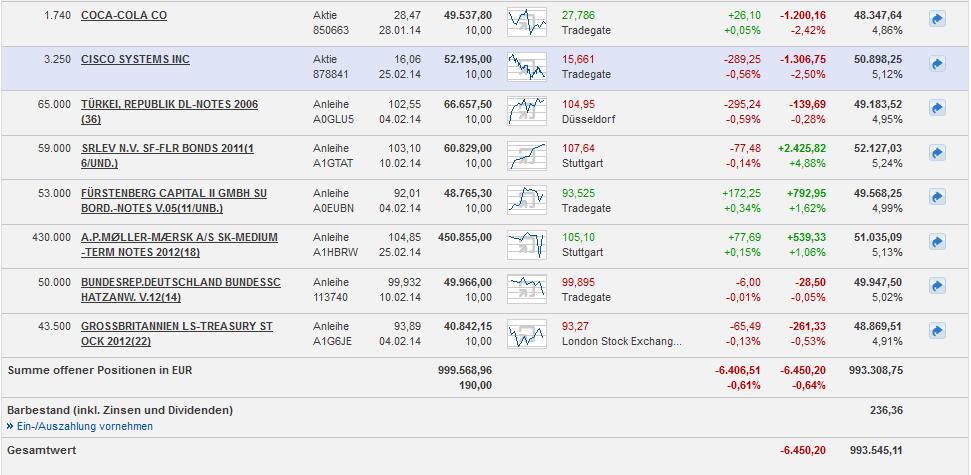This screenshot has height=475, width=971.
Task: Click the trade arrow icon for A.P. Møller-Mærsk
Action: point(937,241)
